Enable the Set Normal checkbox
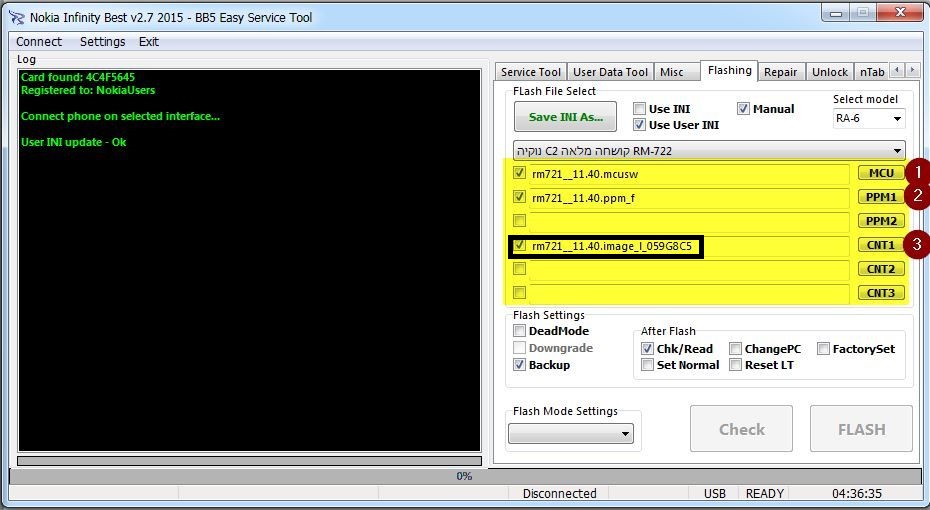The height and width of the screenshot is (510, 930). coord(648,364)
